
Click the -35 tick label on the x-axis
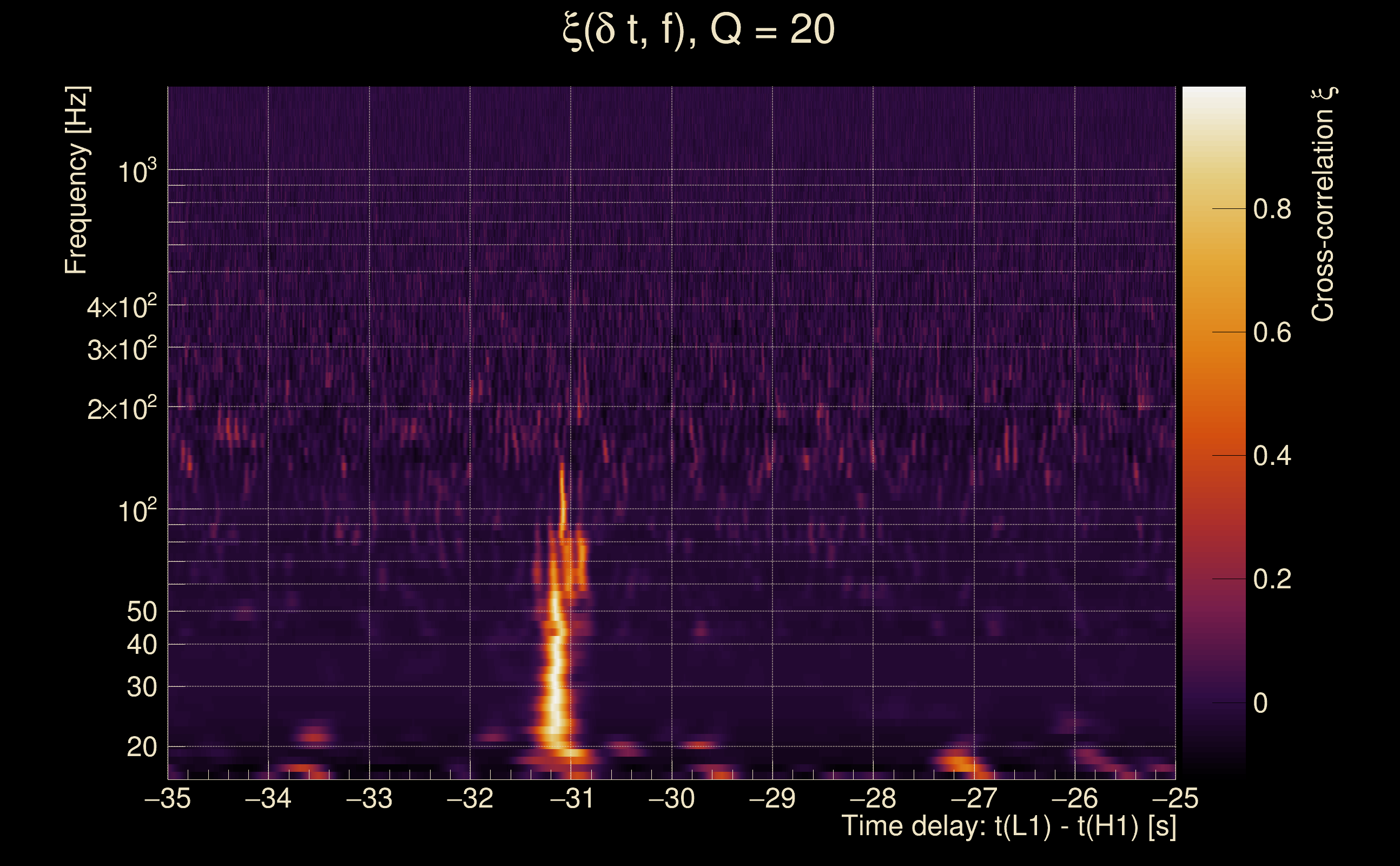pyautogui.click(x=168, y=798)
